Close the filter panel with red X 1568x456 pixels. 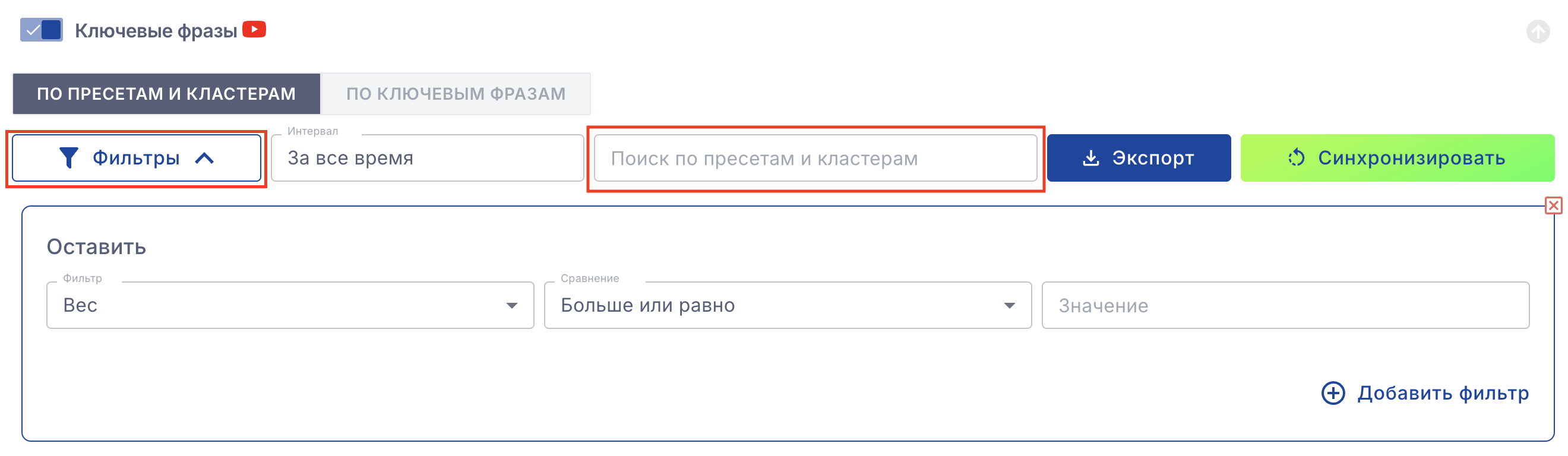[1553, 206]
